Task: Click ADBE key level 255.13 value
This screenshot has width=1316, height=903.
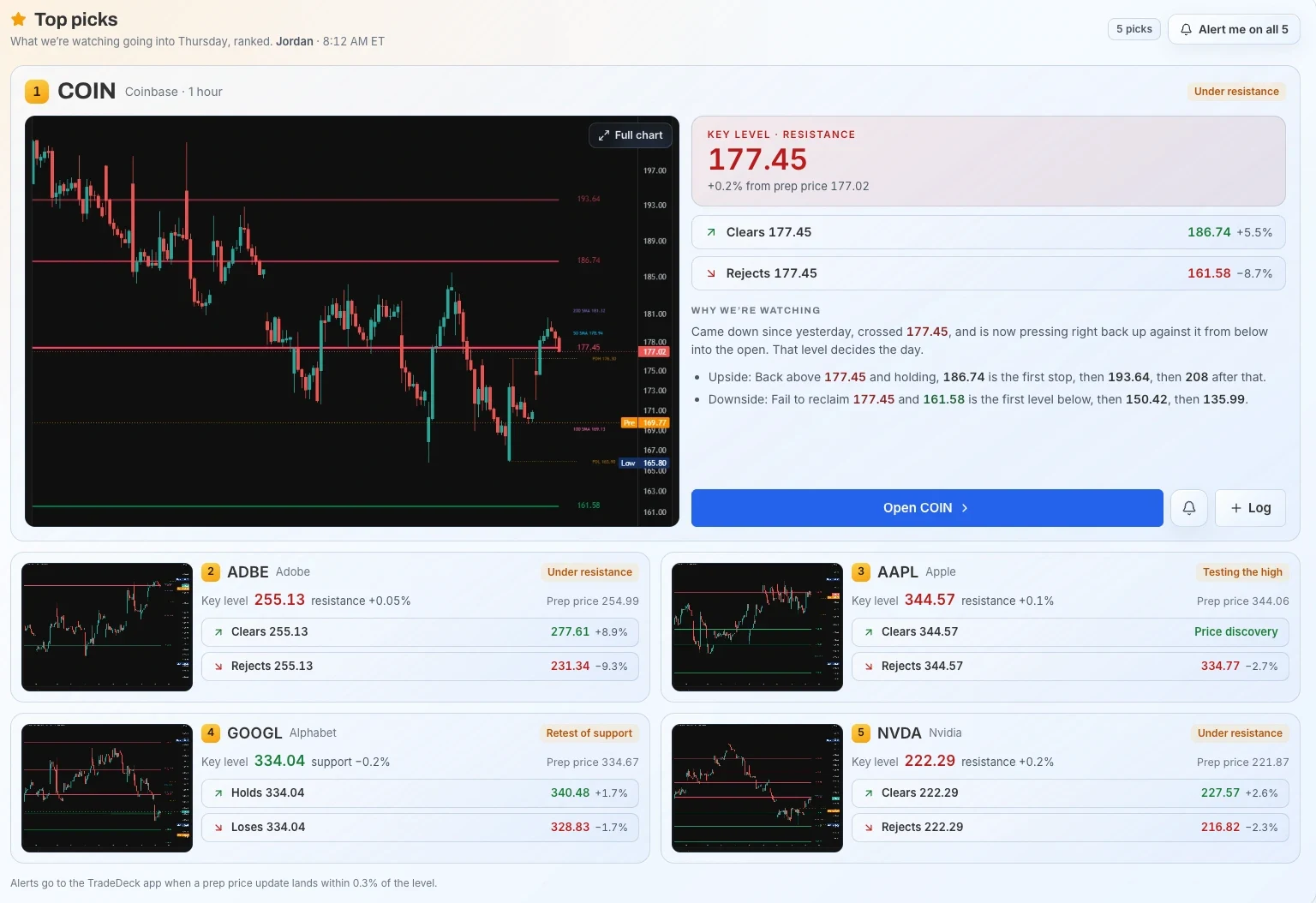Action: [x=279, y=600]
